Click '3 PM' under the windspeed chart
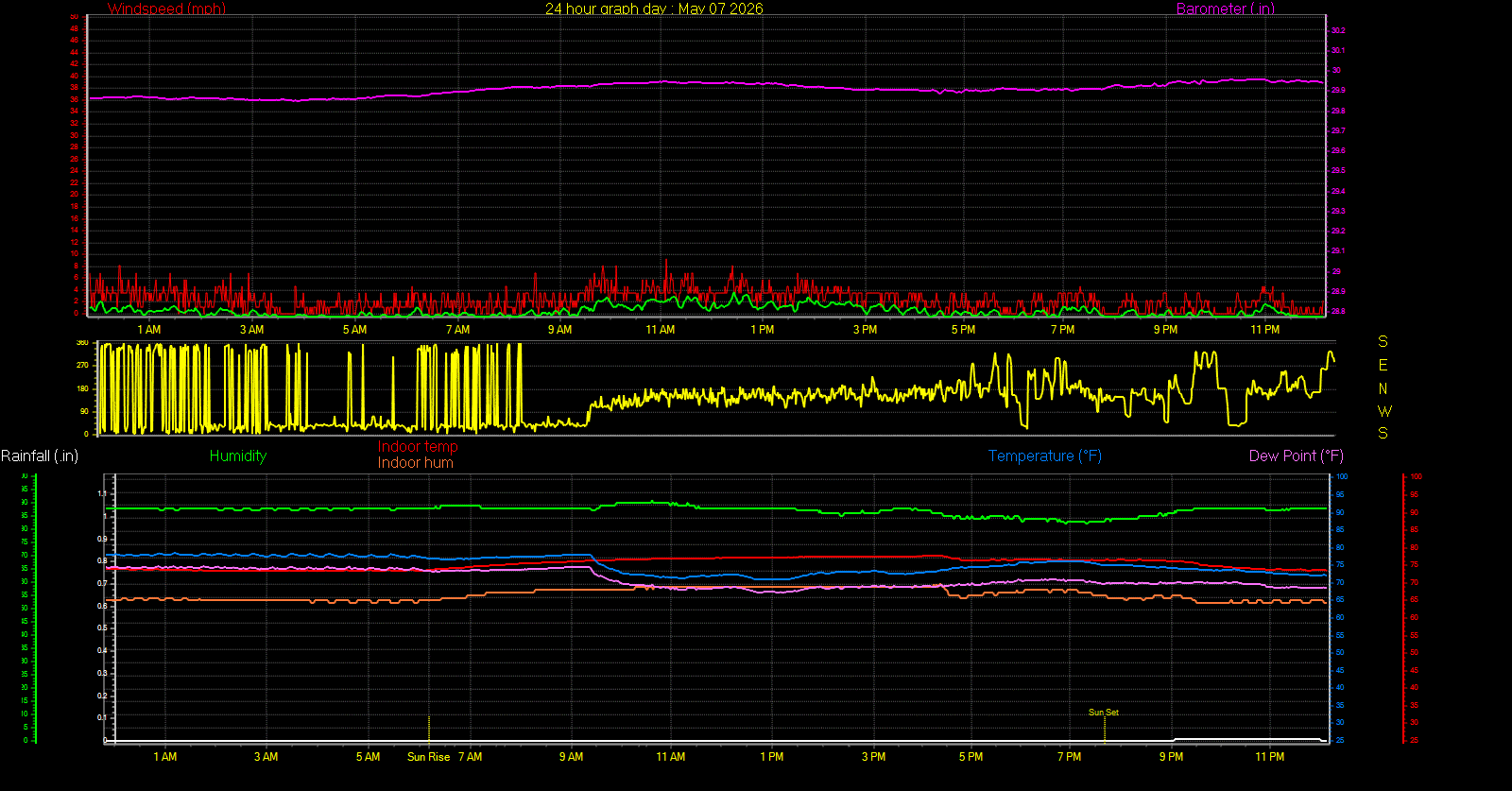 (x=865, y=330)
